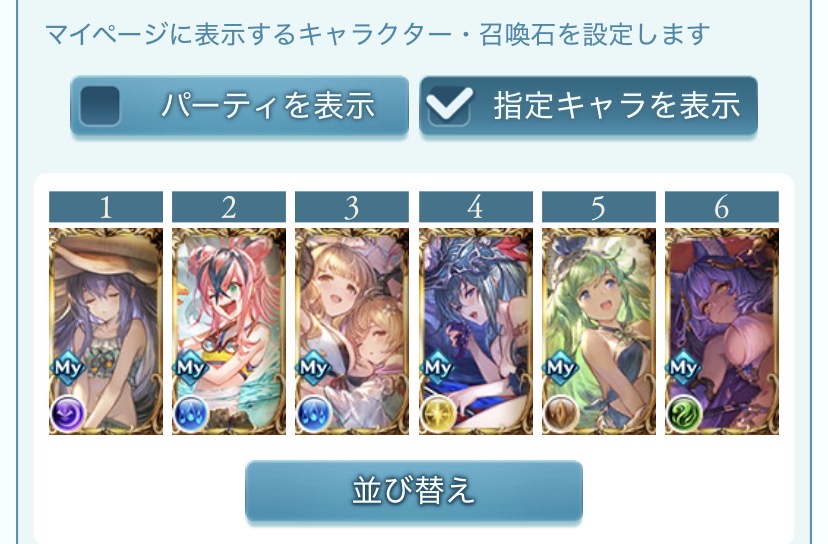The height and width of the screenshot is (544, 828).
Task: Click the 並び替え sort button
Action: [x=414, y=491]
